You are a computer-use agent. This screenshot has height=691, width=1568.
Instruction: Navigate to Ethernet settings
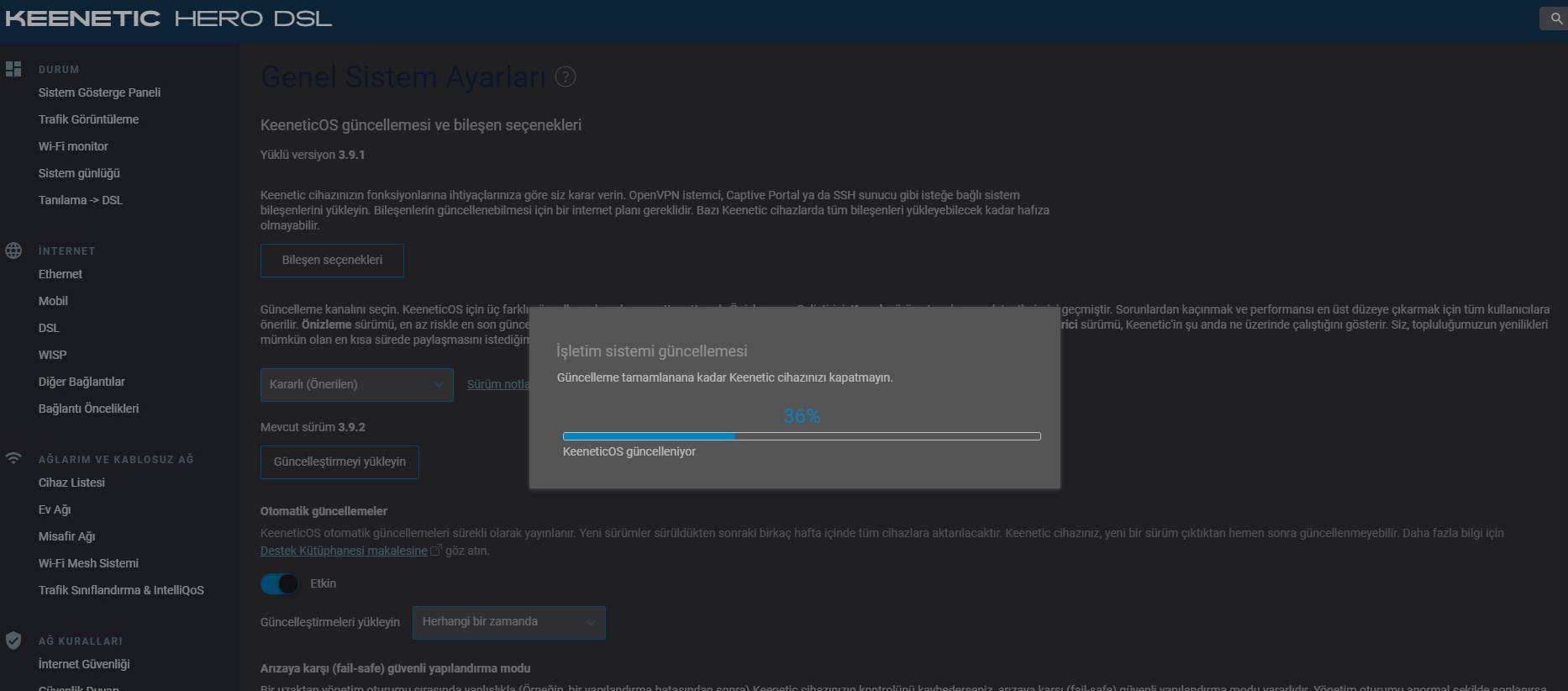(60, 274)
